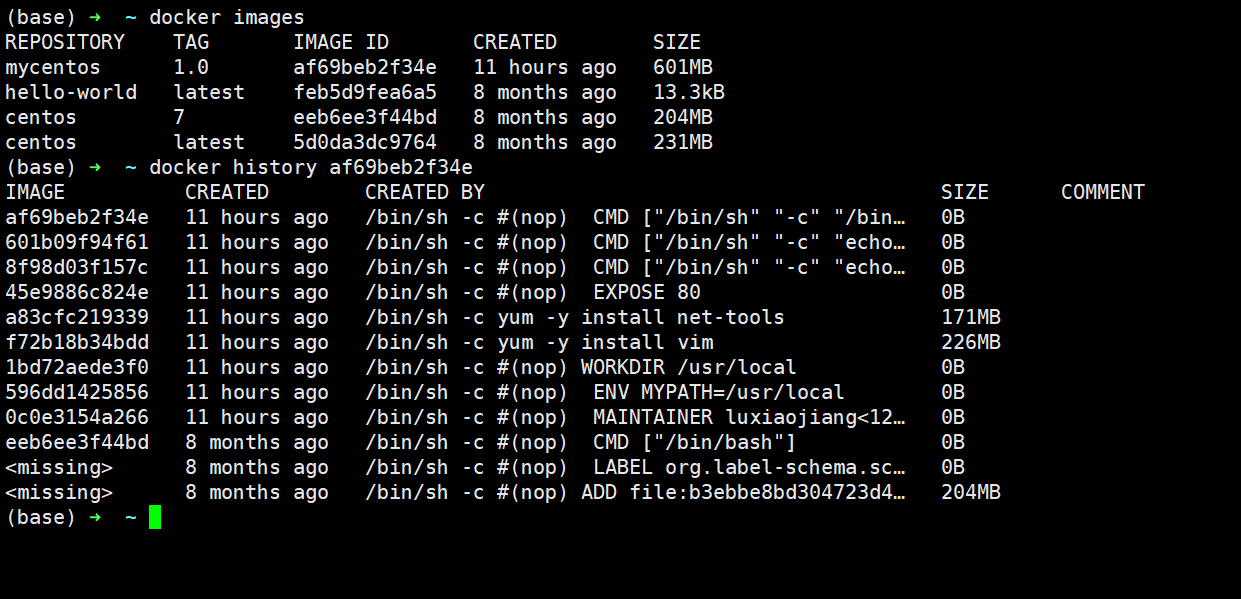
Task: Click the CREATED BY column header
Action: [x=425, y=192]
